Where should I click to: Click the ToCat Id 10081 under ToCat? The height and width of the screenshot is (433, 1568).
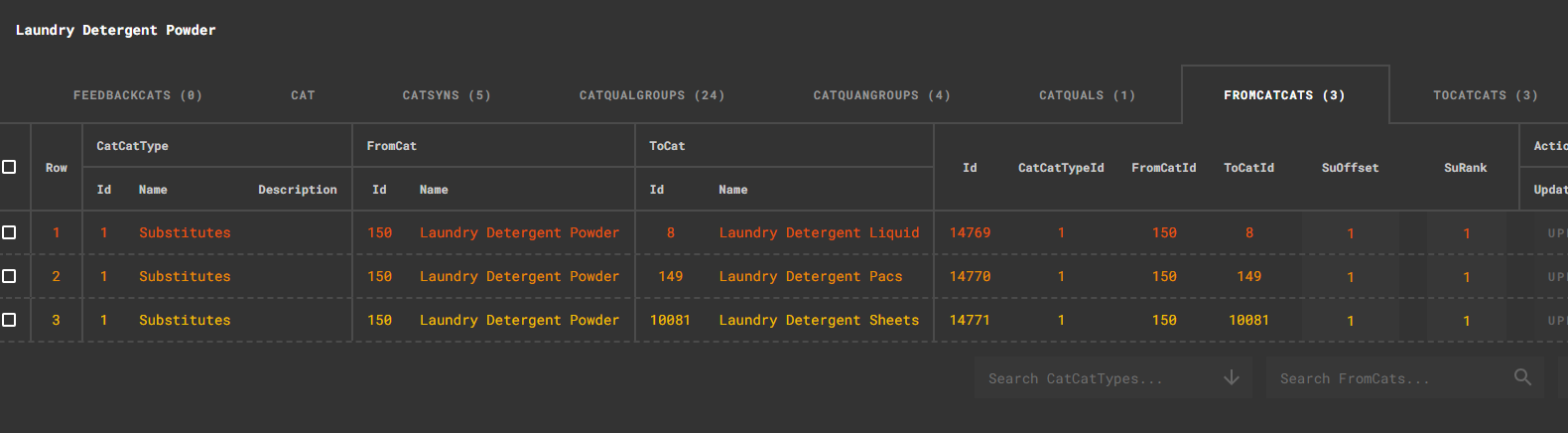click(x=670, y=320)
